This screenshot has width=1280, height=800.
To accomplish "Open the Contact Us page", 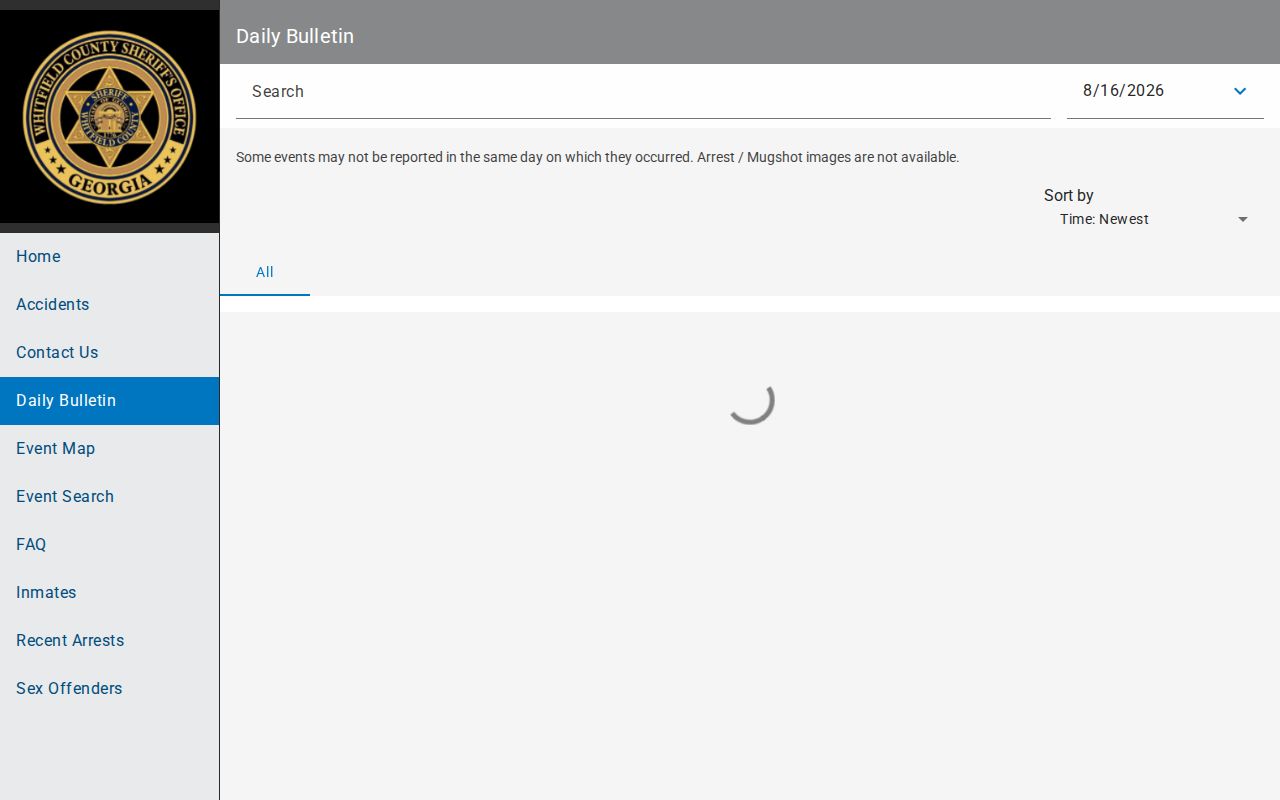I will coord(109,353).
